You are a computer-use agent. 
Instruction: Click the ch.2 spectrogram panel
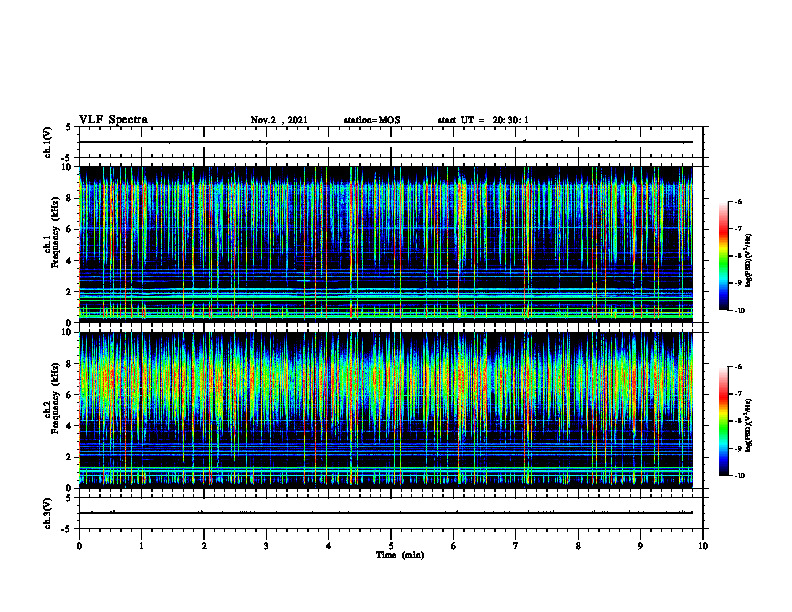coord(386,410)
